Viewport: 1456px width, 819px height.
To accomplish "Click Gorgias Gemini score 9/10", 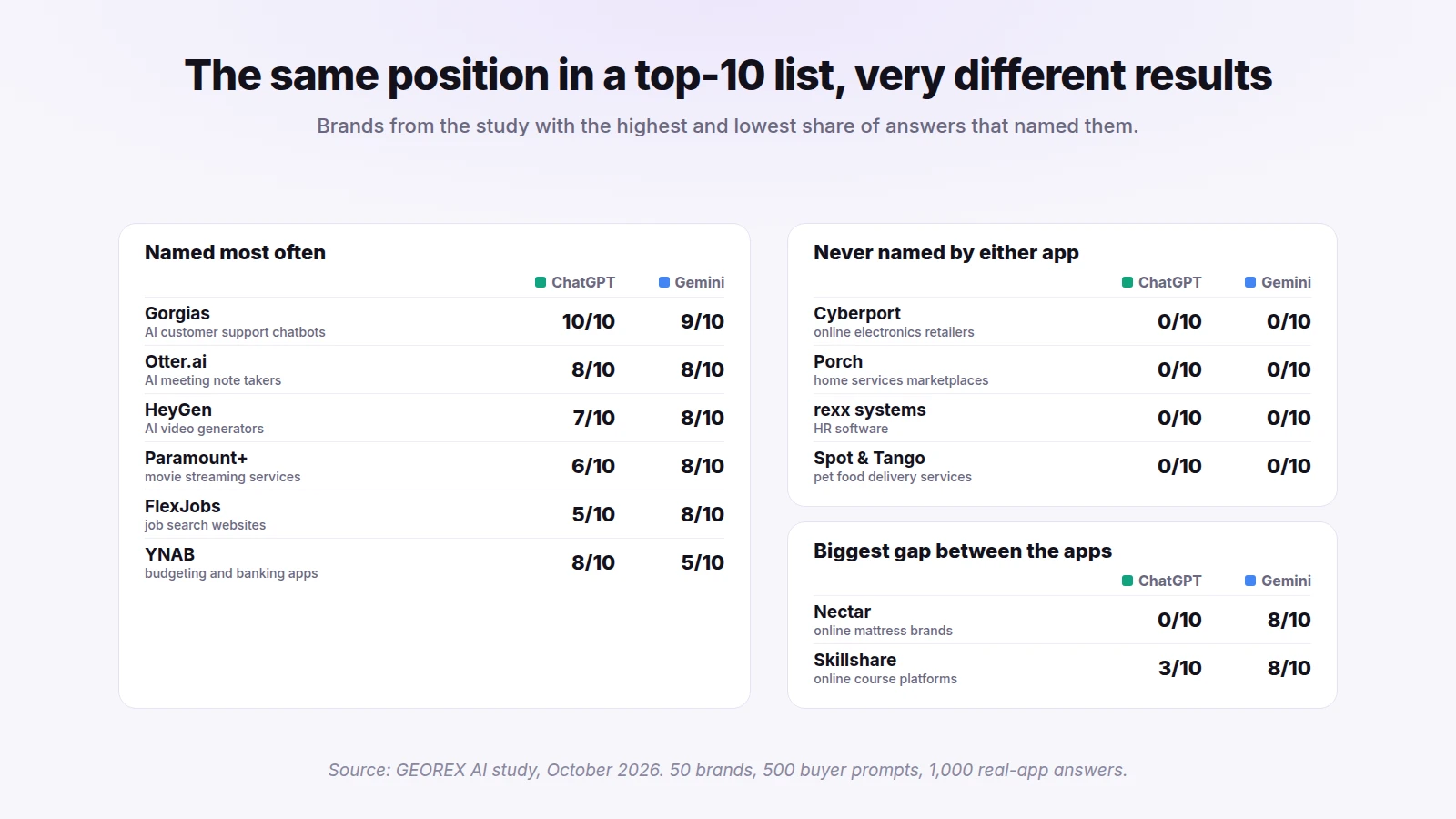I will coord(703,321).
